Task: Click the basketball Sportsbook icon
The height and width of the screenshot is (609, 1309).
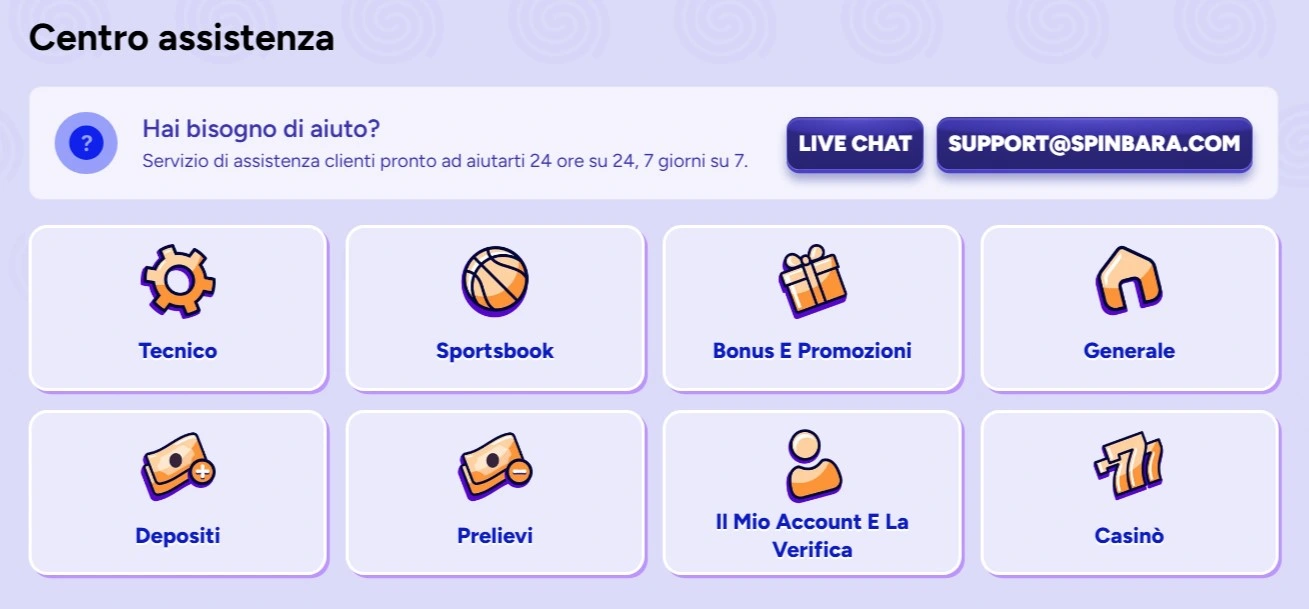Action: pos(495,281)
